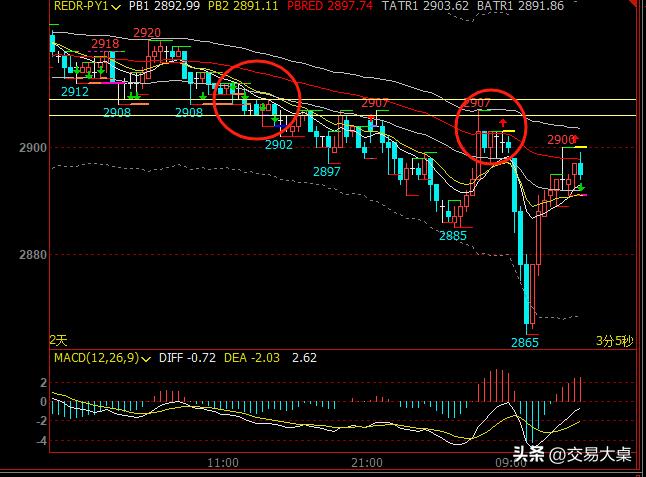
Task: Select the BATR1 2891.86 readout
Action: (x=520, y=6)
